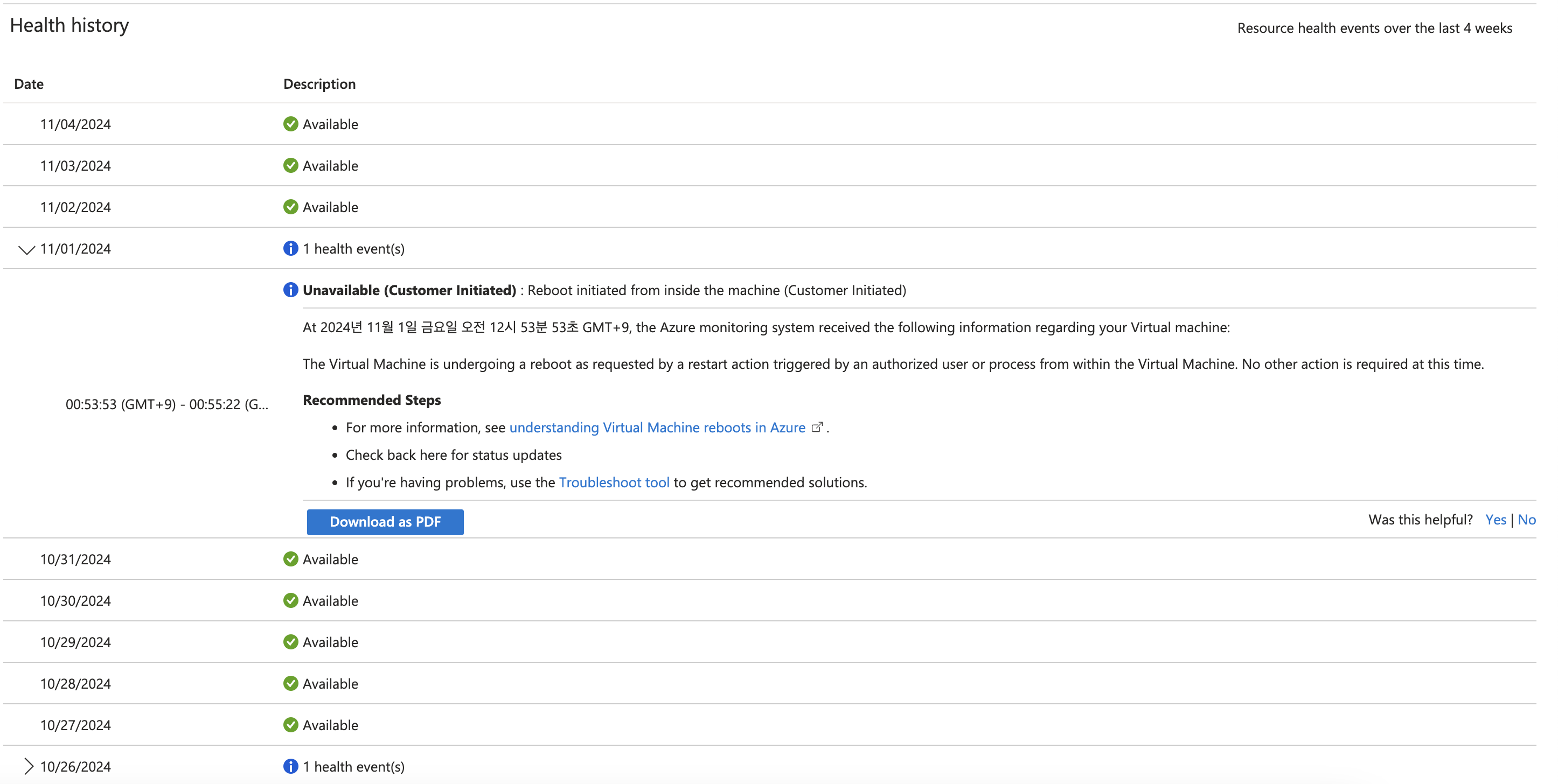Select the 11/02/2024 date cell

75,207
